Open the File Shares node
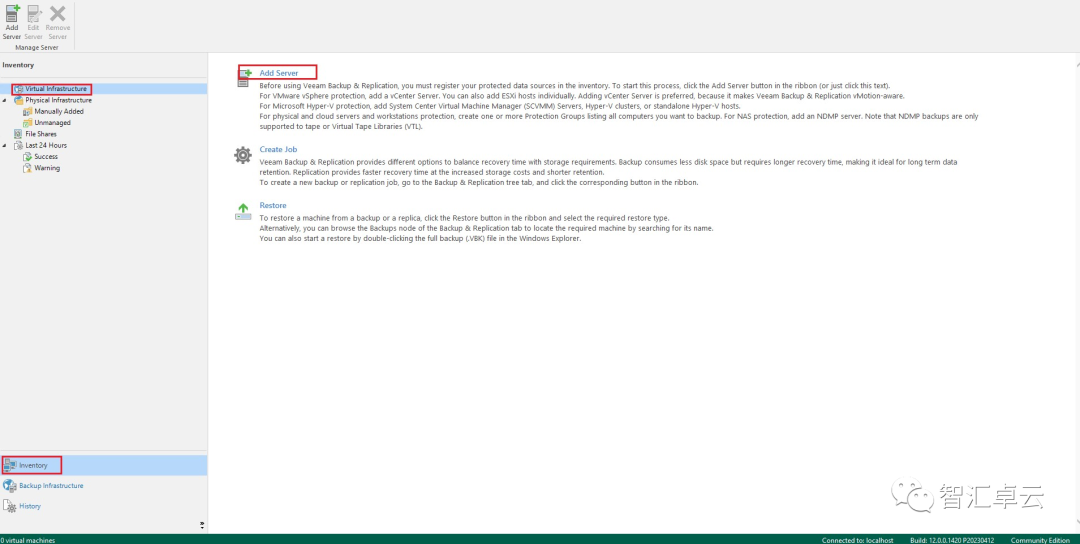The height and width of the screenshot is (544, 1080). 41,134
